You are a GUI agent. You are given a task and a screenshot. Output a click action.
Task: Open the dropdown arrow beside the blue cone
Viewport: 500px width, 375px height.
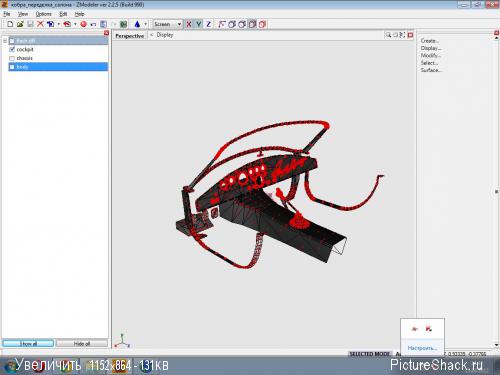click(x=145, y=24)
